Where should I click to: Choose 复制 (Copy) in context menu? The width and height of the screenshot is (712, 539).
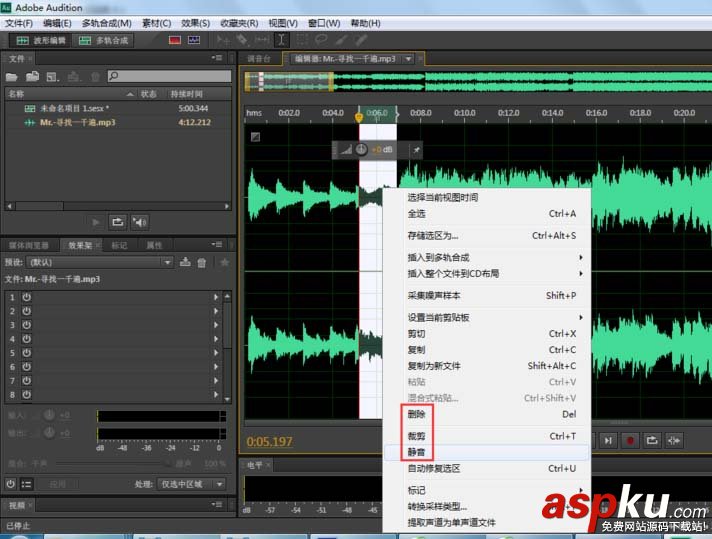click(487, 350)
